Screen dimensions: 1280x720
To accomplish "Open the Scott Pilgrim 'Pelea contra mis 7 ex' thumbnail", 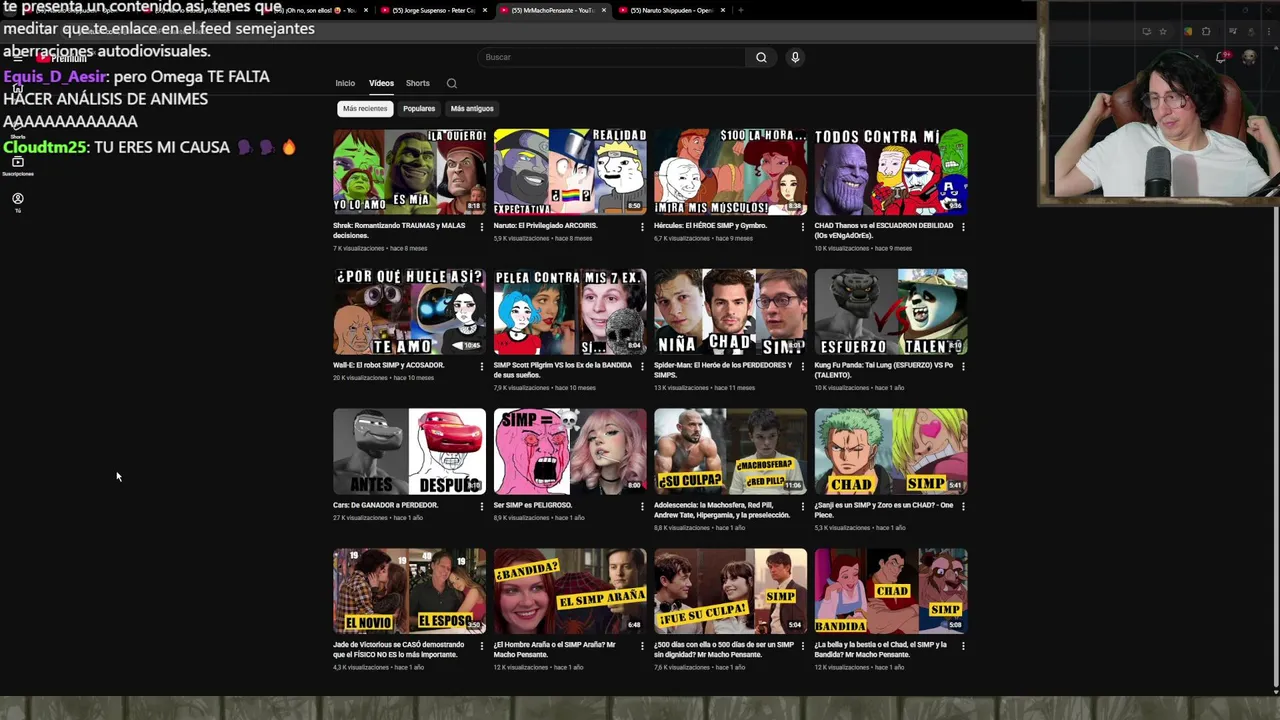I will (x=570, y=312).
